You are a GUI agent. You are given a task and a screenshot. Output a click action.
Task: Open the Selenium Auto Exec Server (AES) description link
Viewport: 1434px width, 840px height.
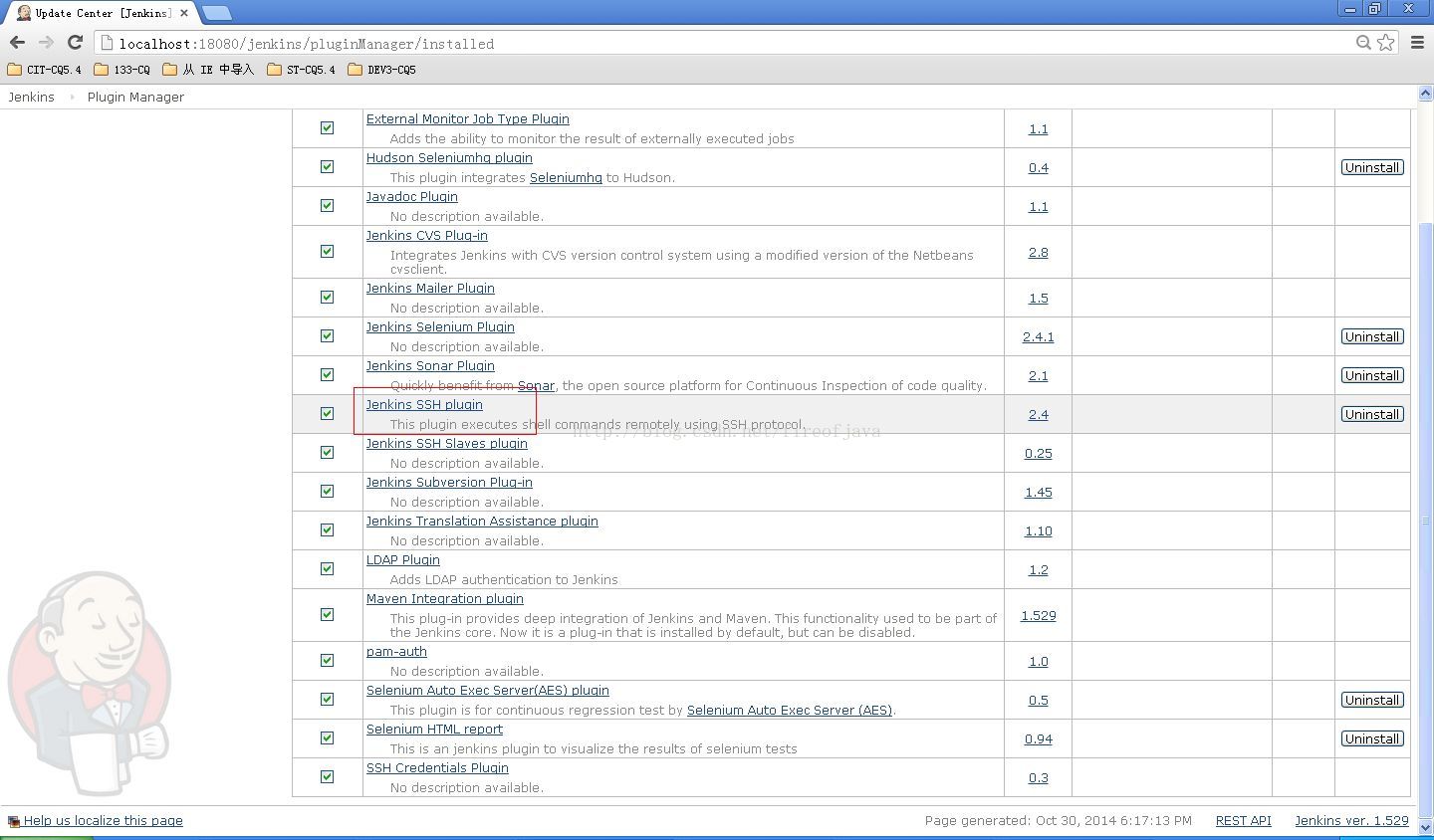tap(790, 711)
